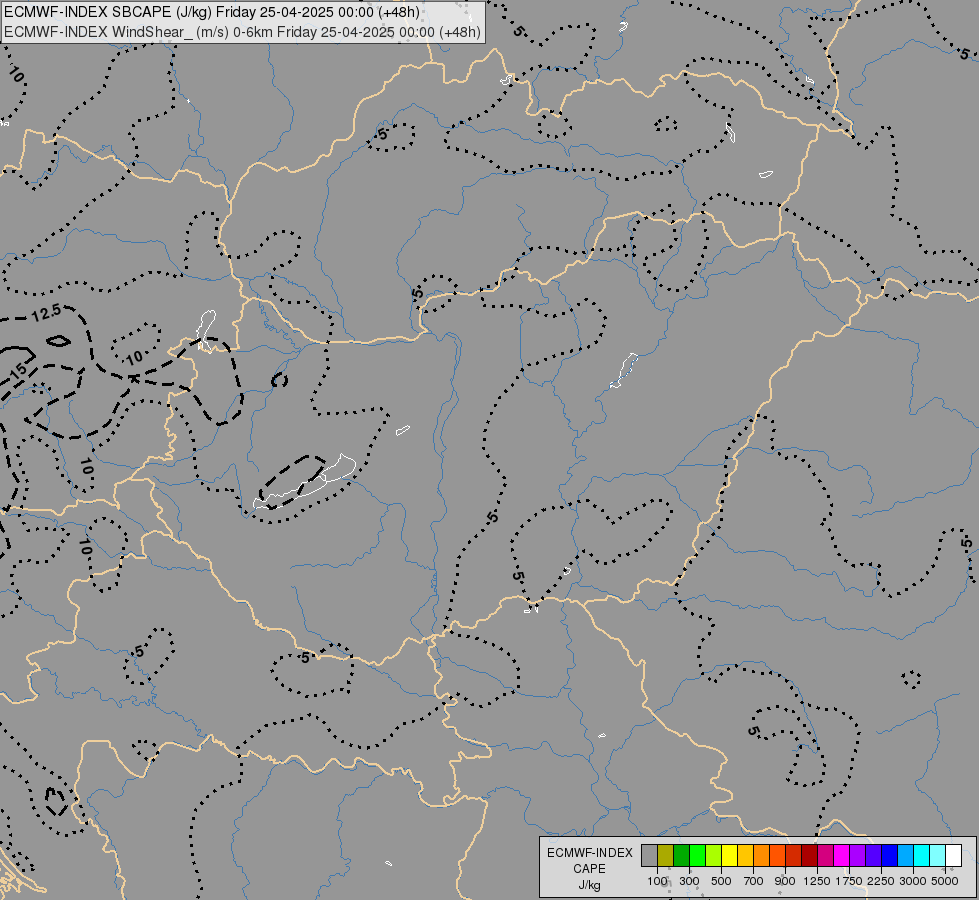The height and width of the screenshot is (900, 979).
Task: Click the yellow-green lime legend swatch
Action: point(713,855)
